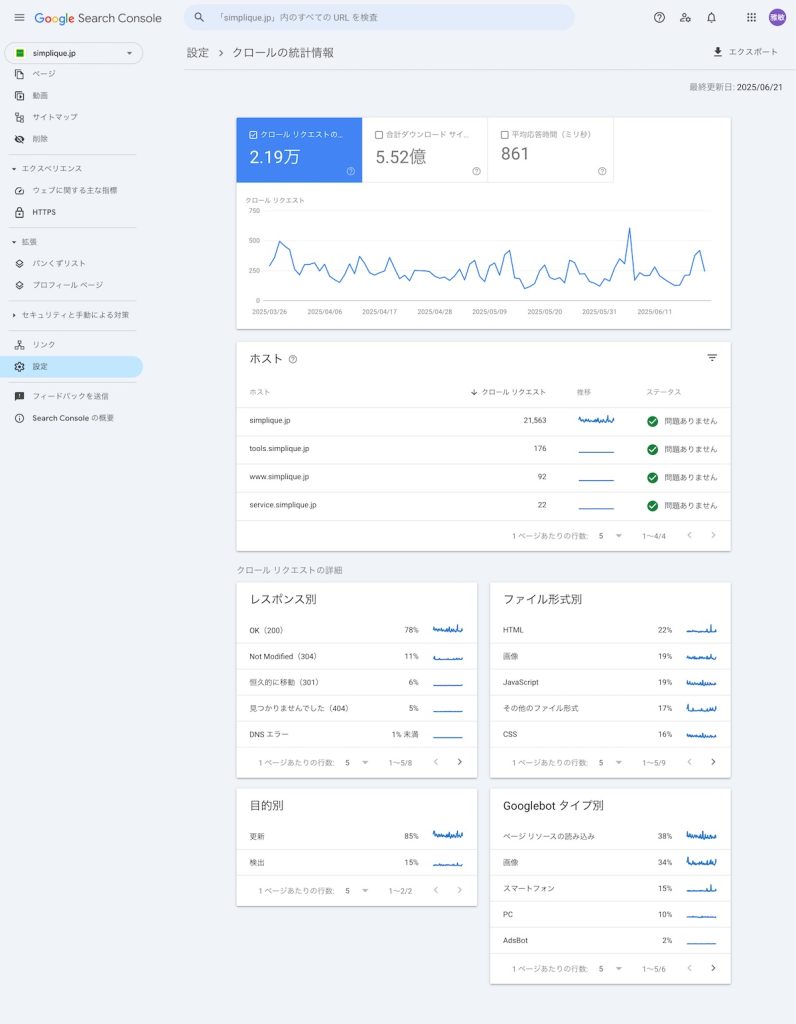Click the 設定 breadcrumb link
This screenshot has height=1024, width=796.
tap(197, 53)
